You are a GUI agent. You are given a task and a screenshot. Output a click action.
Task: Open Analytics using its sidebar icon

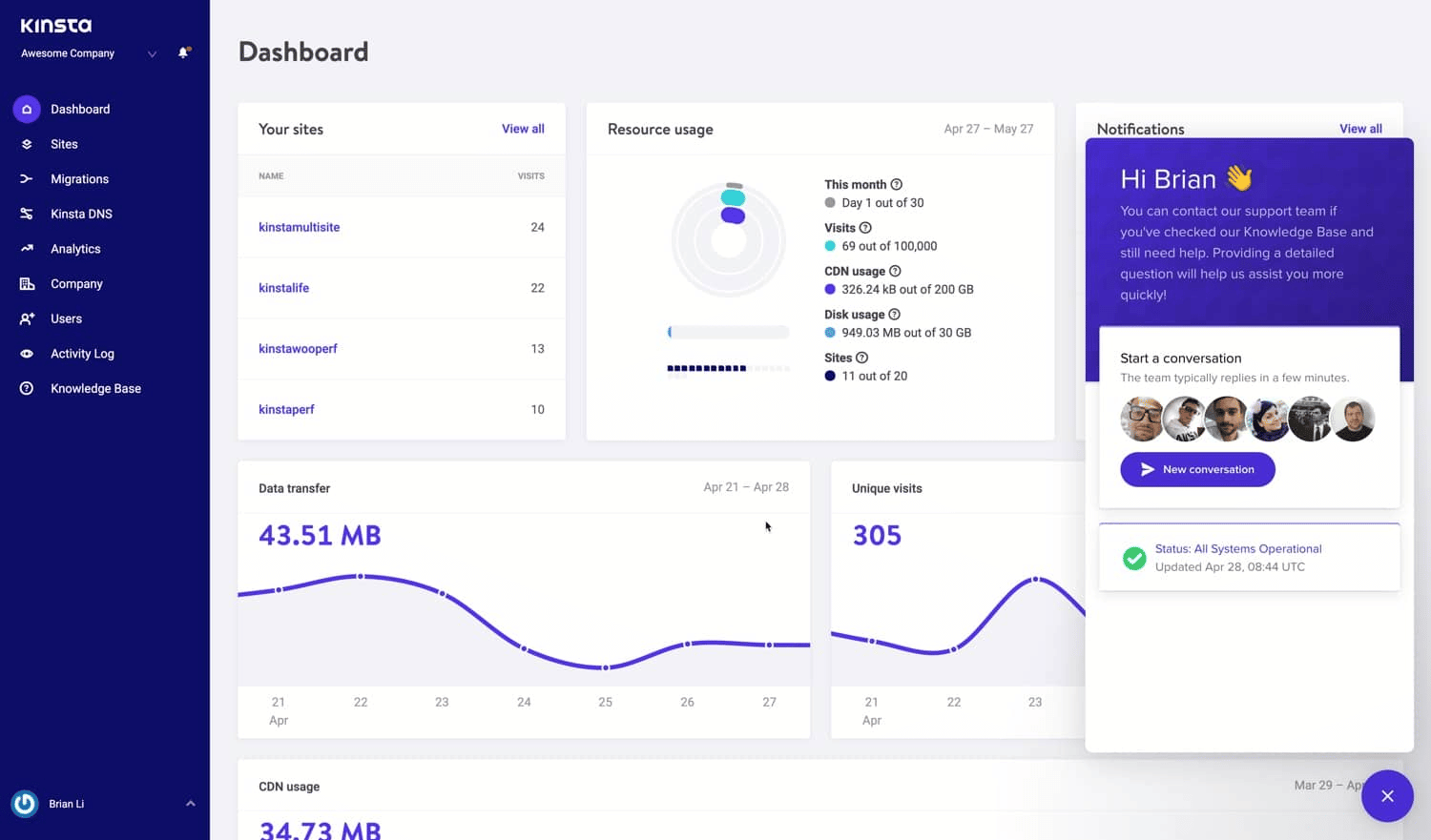[x=26, y=249]
